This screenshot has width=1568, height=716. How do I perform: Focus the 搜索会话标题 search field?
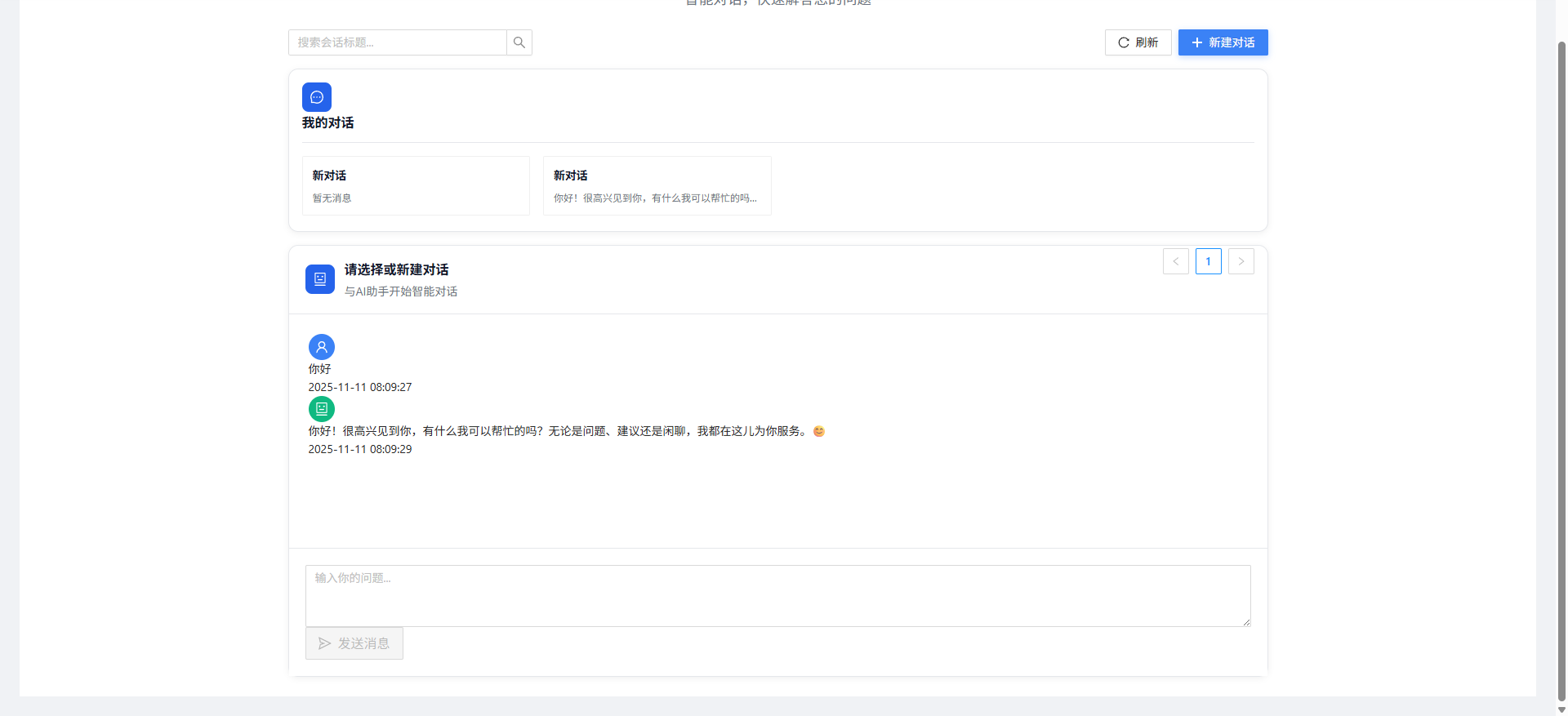398,42
